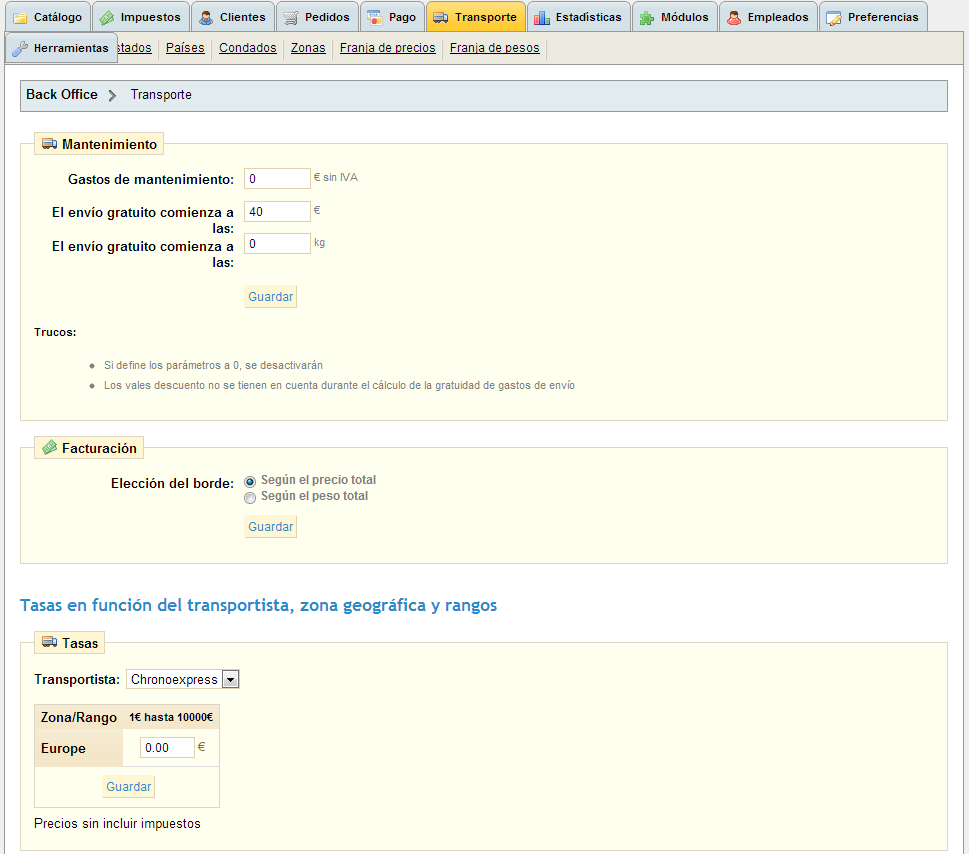Click the 1€ hasta 10000€ range header
Image resolution: width=969 pixels, height=854 pixels.
[171, 717]
